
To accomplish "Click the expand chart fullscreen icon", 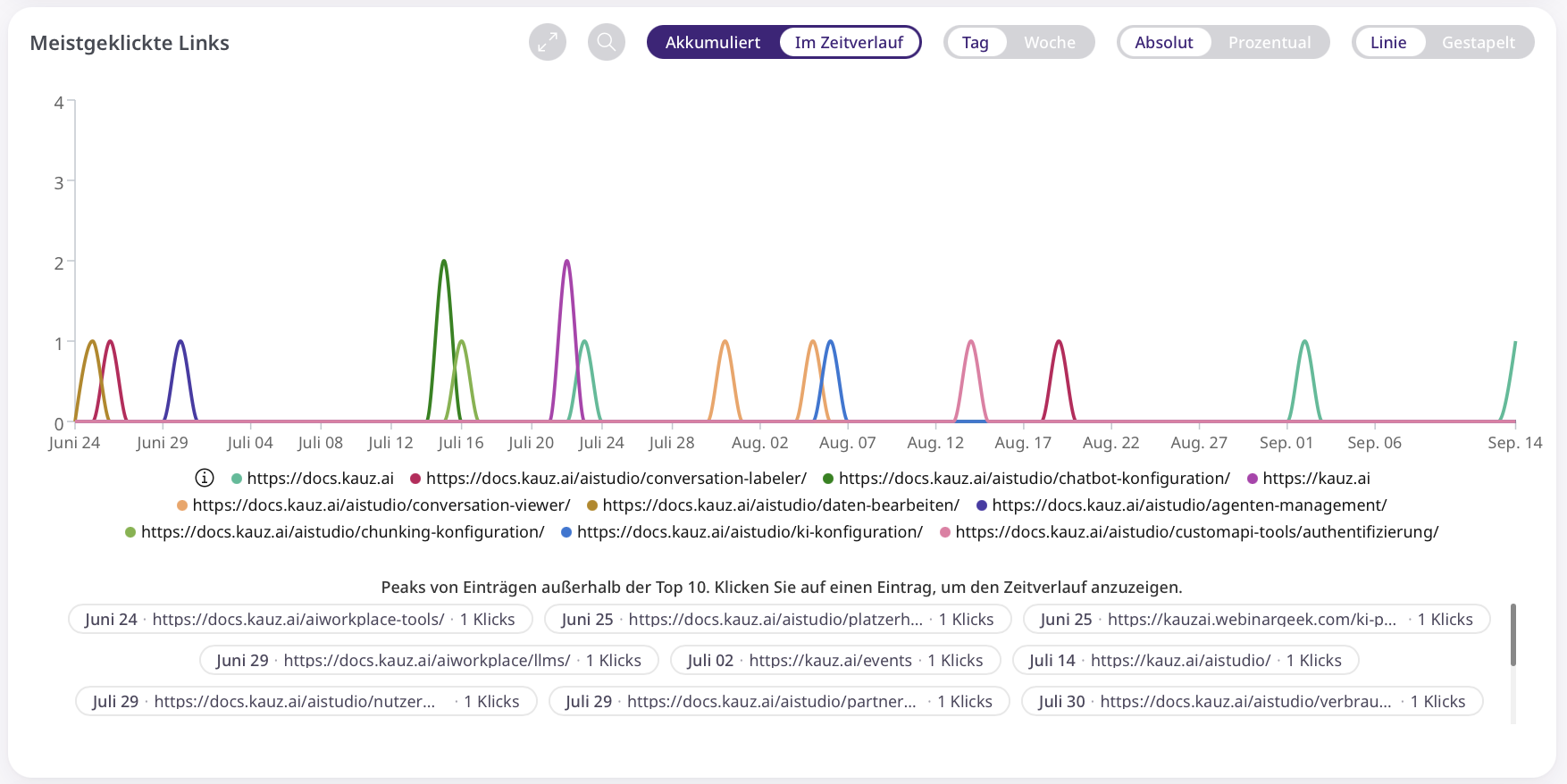I will coord(548,42).
